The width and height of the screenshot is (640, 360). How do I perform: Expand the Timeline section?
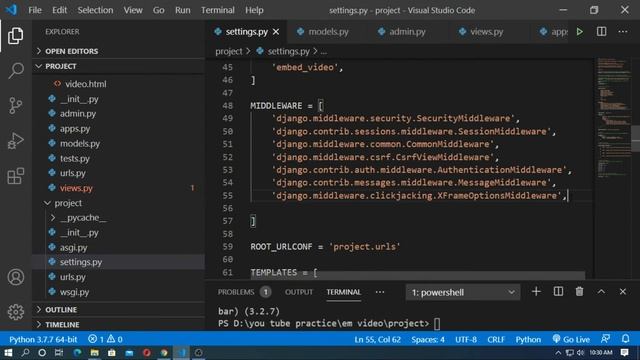(118, 324)
